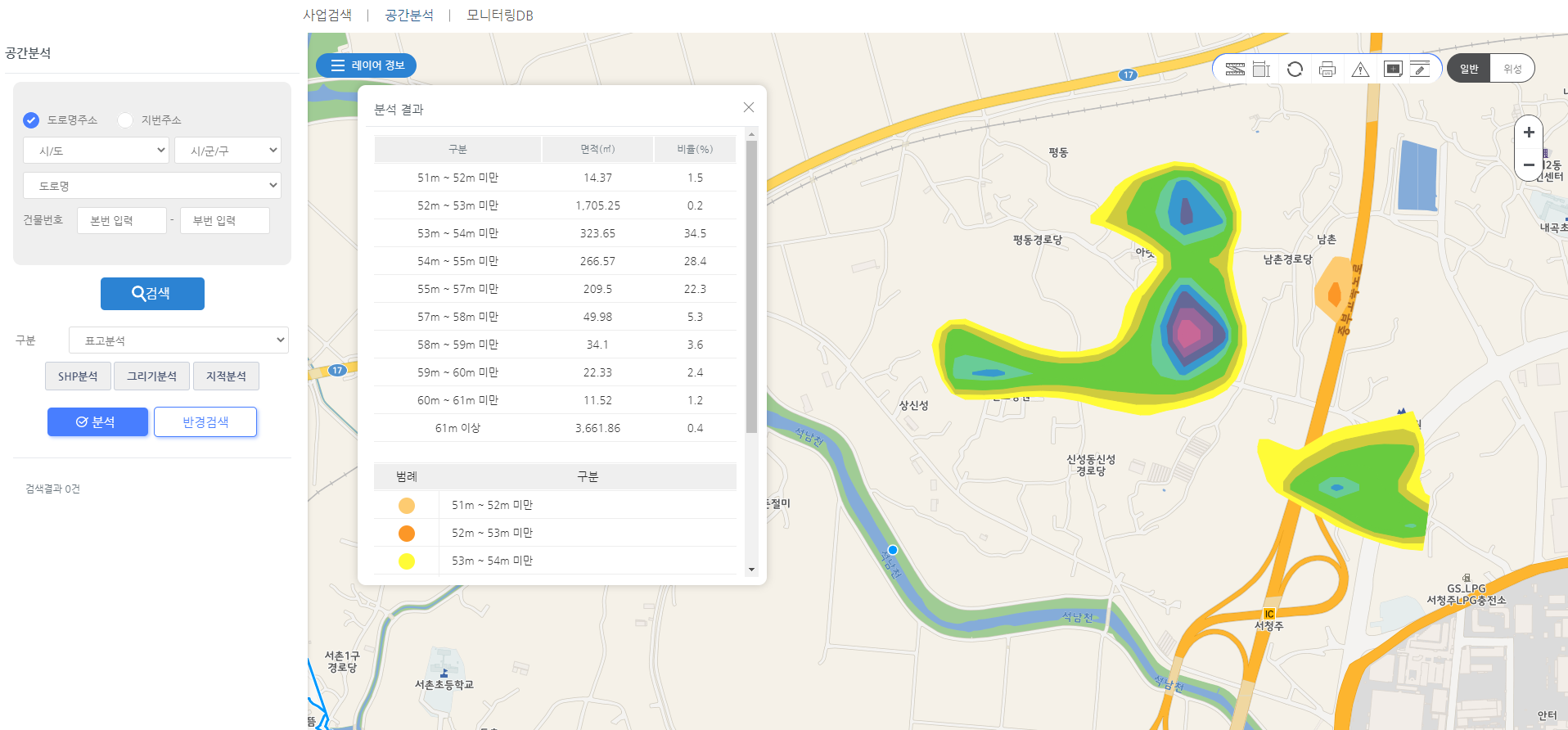Image resolution: width=1568 pixels, height=730 pixels.
Task: Click the orange 52m~53m legend swatch
Action: (407, 534)
